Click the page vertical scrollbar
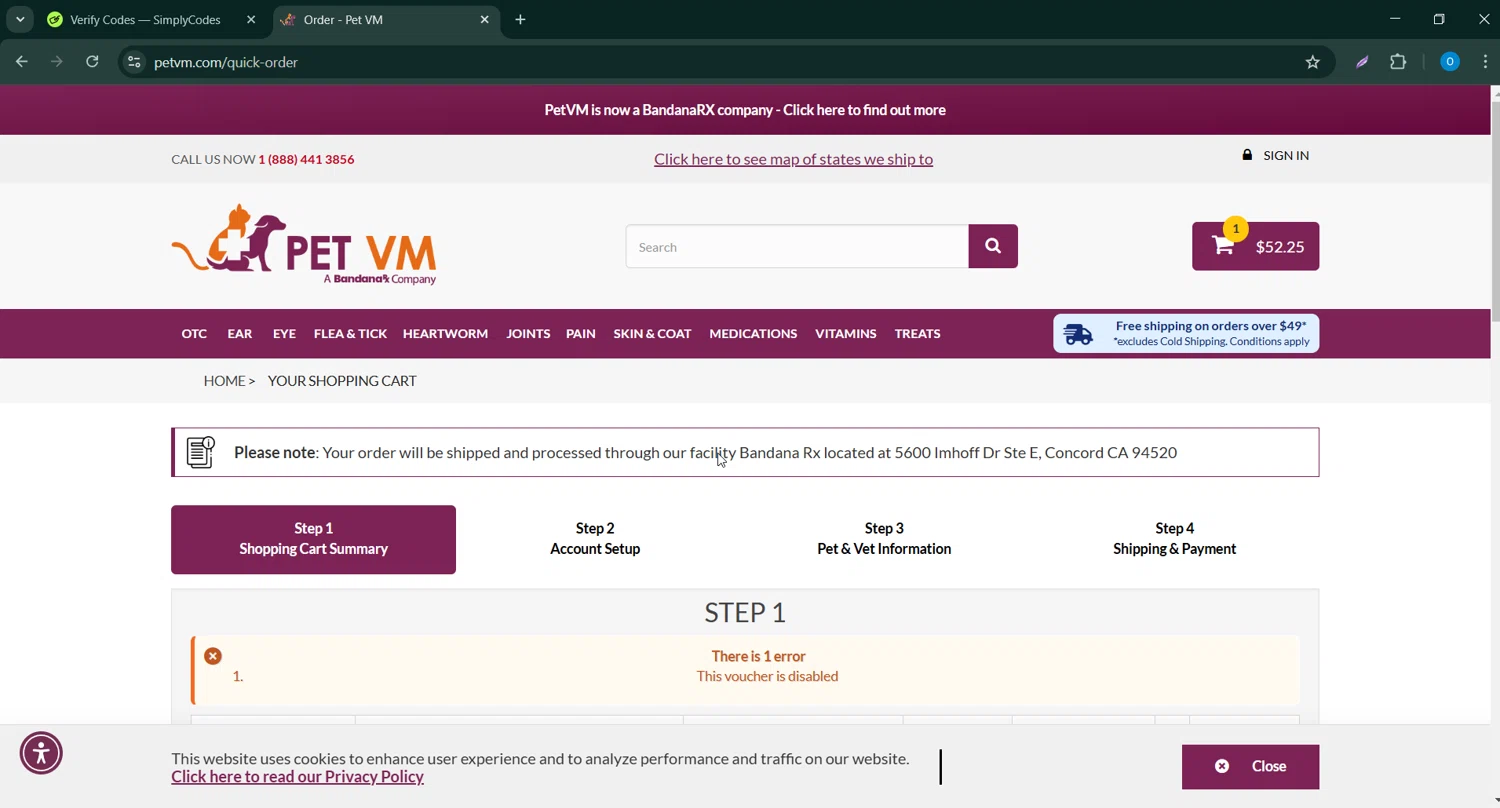 tap(1495, 210)
